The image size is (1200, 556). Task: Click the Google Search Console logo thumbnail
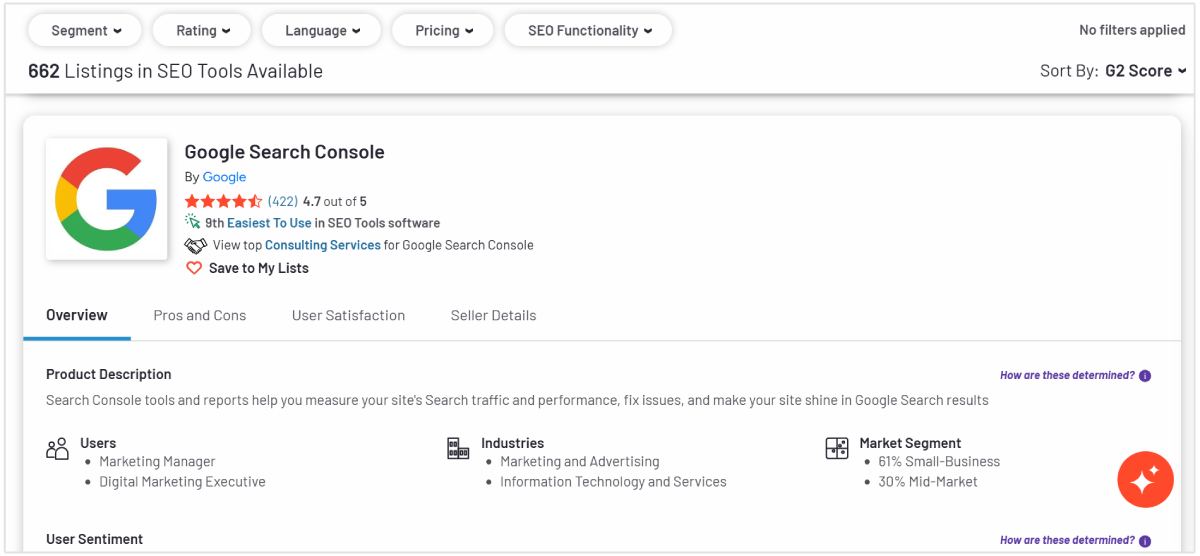pyautogui.click(x=107, y=199)
